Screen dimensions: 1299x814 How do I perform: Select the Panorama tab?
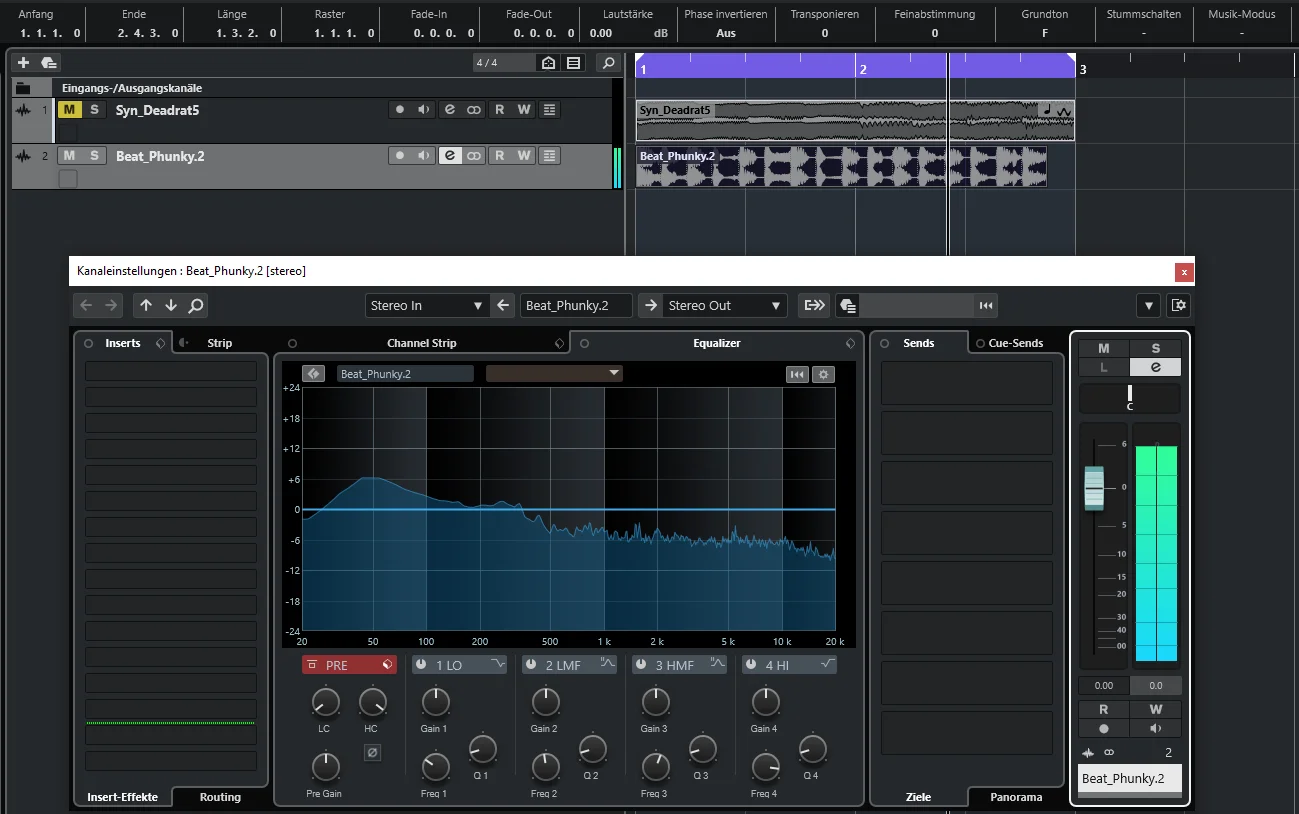[x=1016, y=797]
